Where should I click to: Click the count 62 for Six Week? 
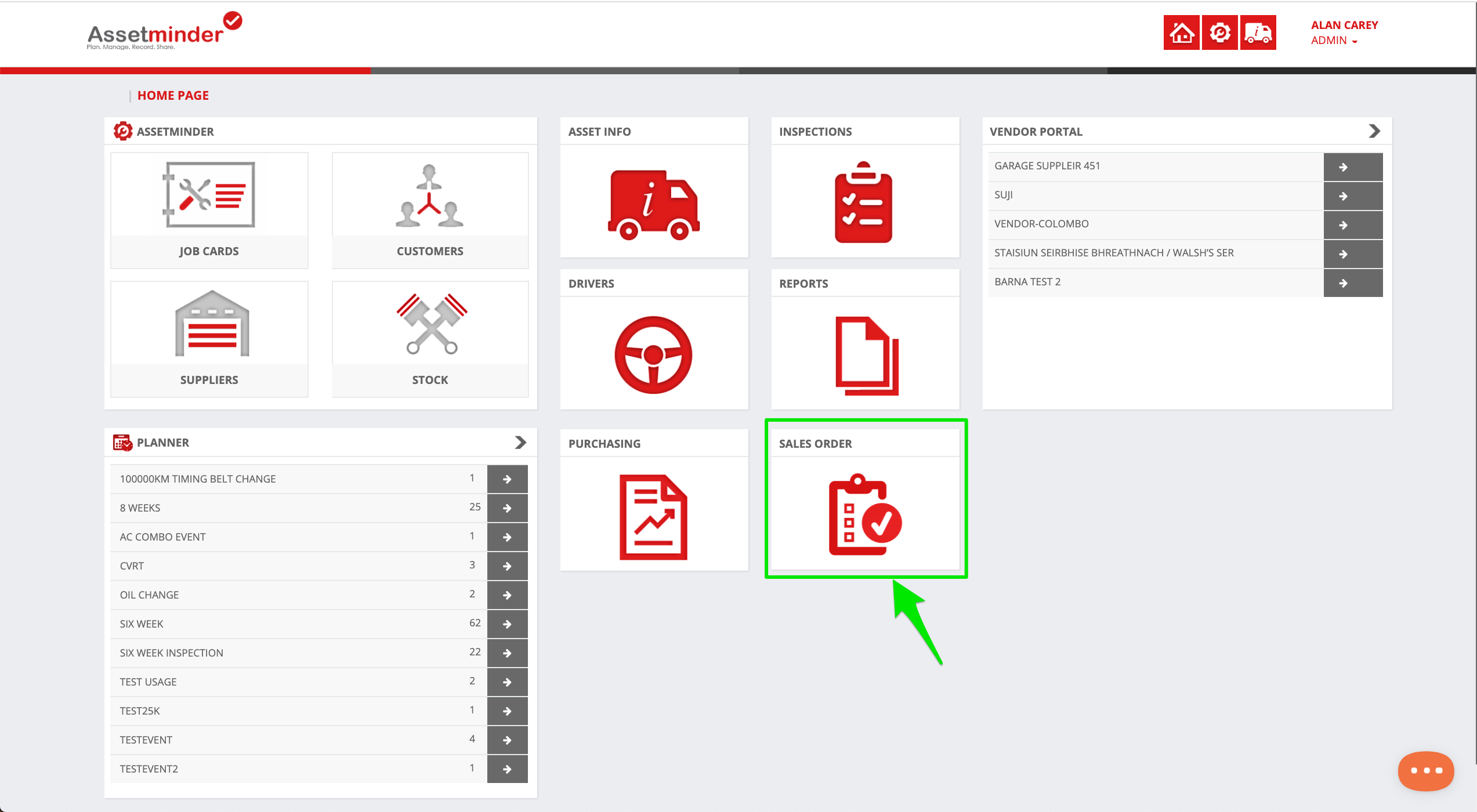475,623
